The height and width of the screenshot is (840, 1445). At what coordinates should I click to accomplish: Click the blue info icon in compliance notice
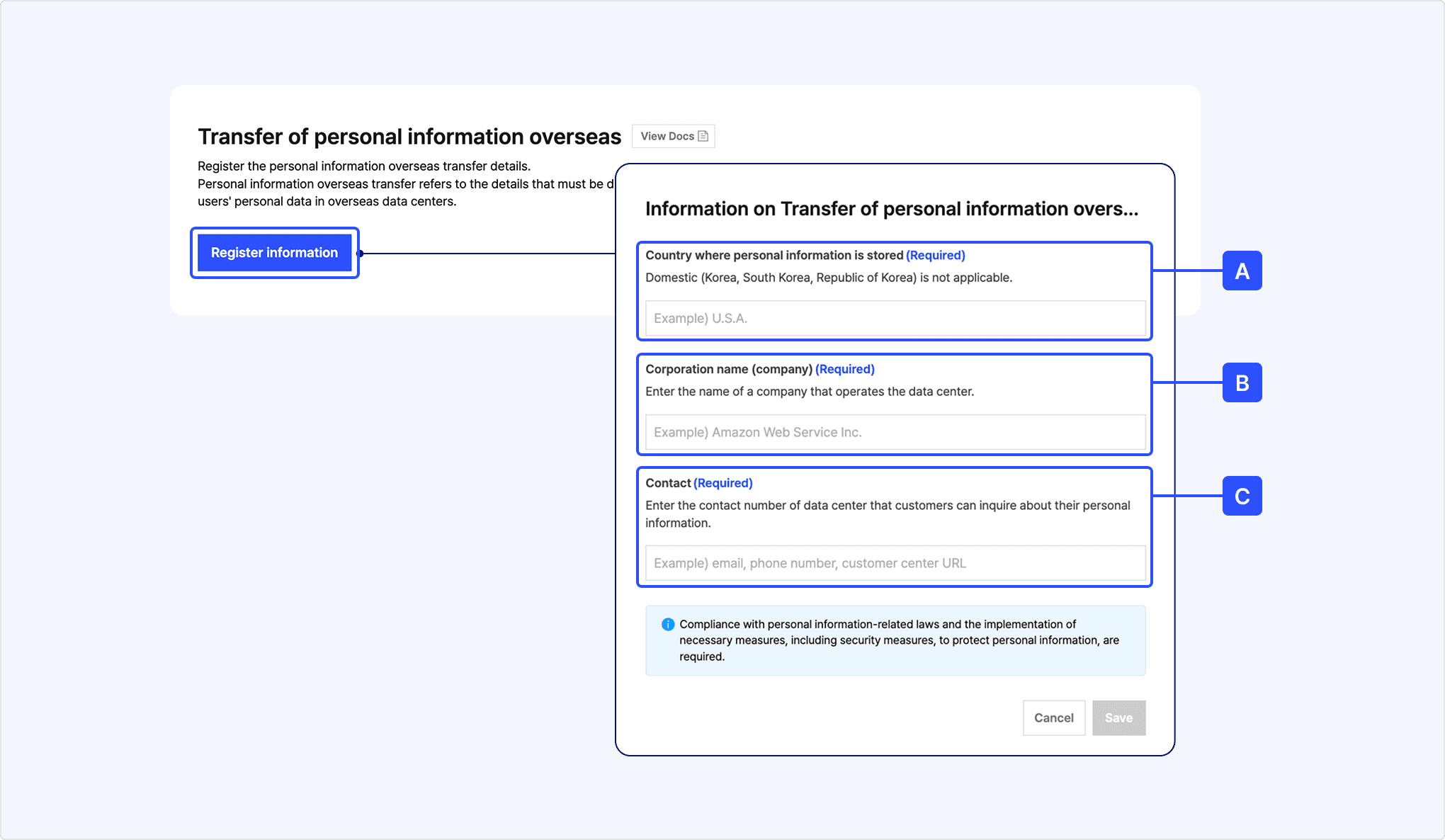click(x=668, y=625)
